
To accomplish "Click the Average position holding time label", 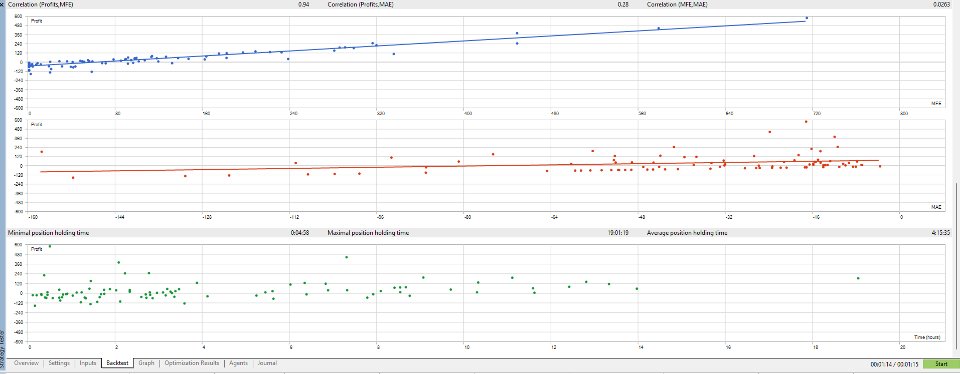I will pos(688,233).
